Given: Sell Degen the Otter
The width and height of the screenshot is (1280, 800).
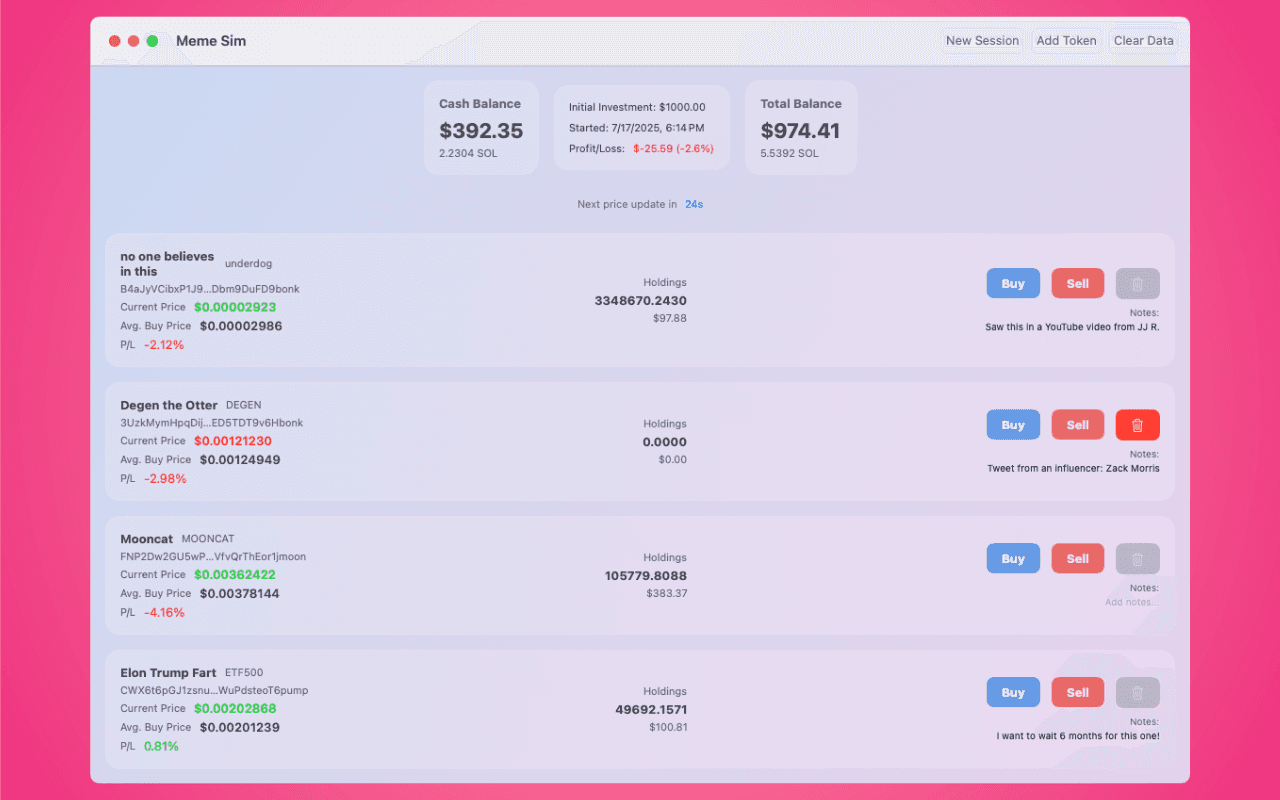Looking at the screenshot, I should tap(1077, 424).
